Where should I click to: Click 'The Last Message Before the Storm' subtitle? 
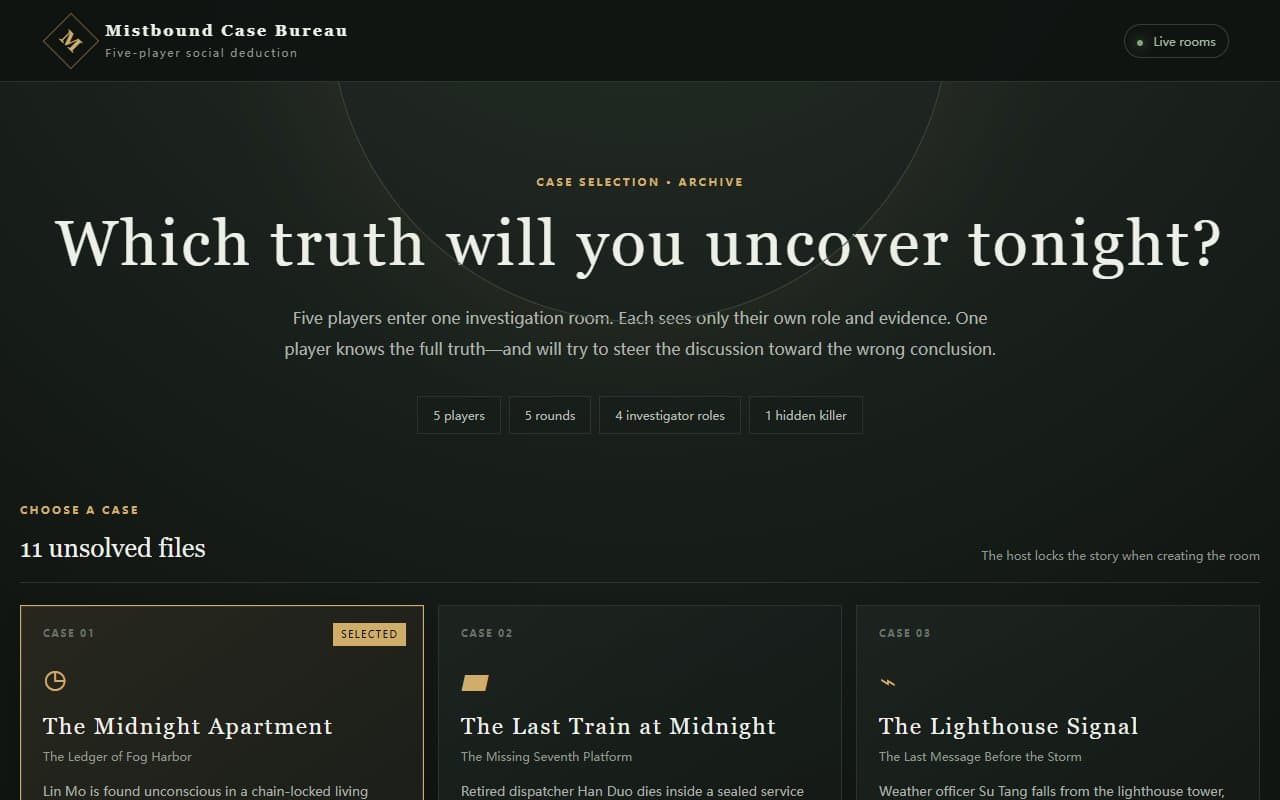click(980, 757)
